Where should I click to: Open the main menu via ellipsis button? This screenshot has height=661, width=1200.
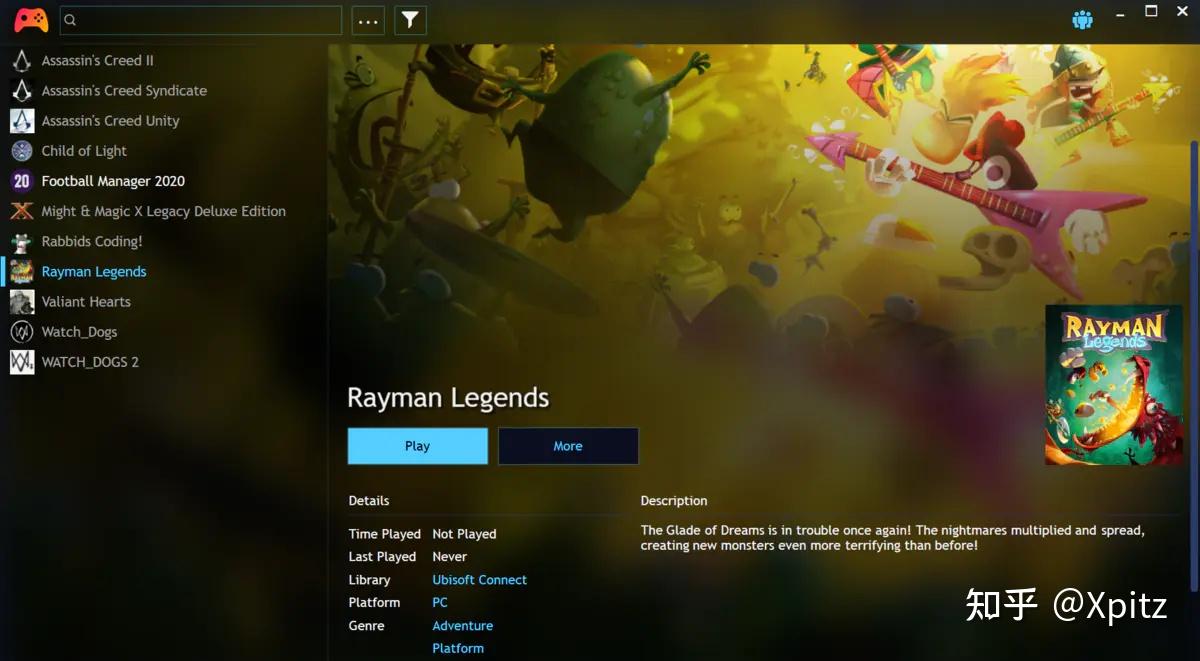click(x=368, y=19)
